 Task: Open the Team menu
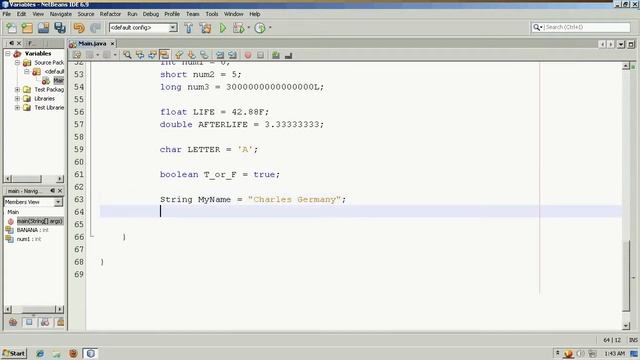tap(193, 14)
